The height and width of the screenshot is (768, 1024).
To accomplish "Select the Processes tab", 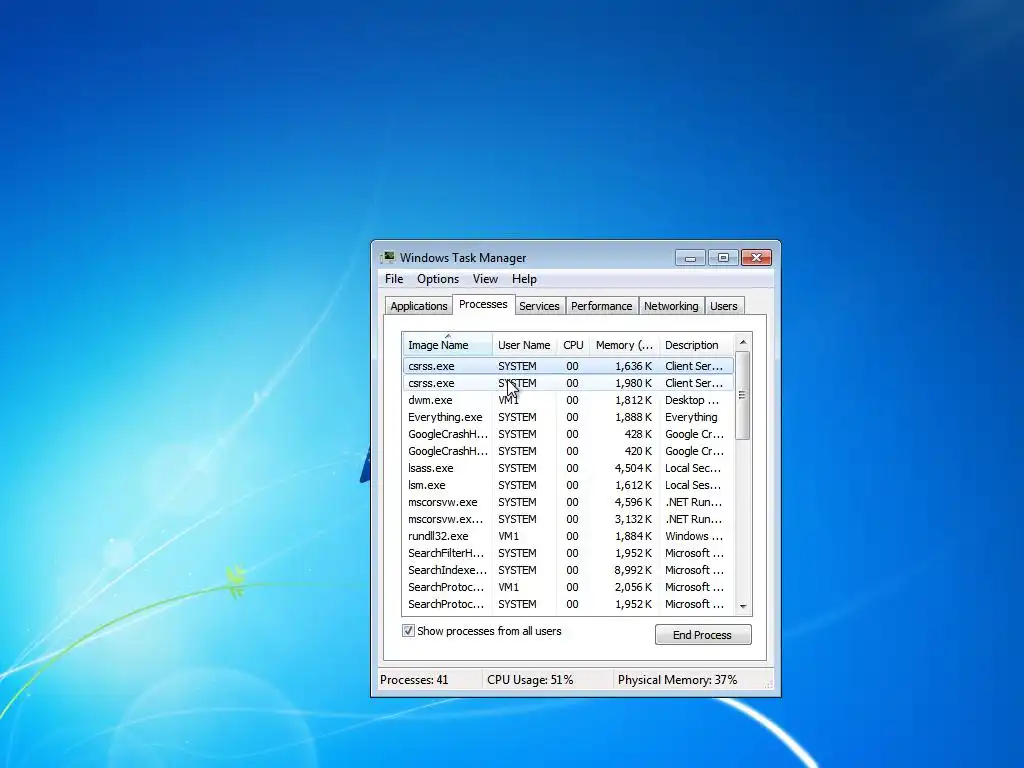I will coord(483,304).
